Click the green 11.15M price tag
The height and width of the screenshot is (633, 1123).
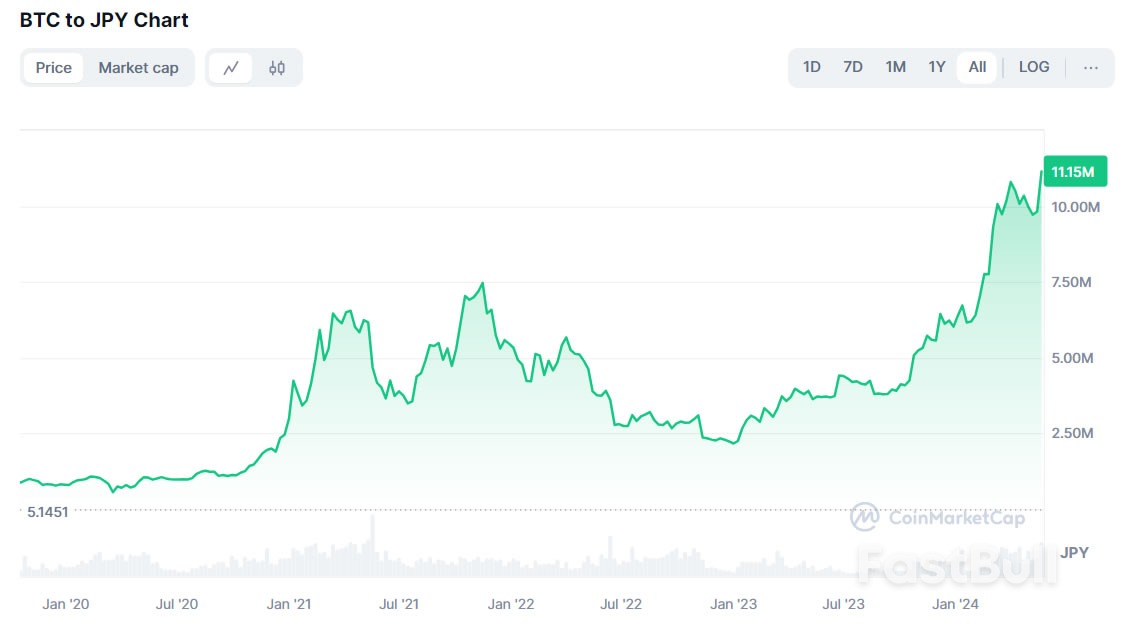pos(1075,171)
